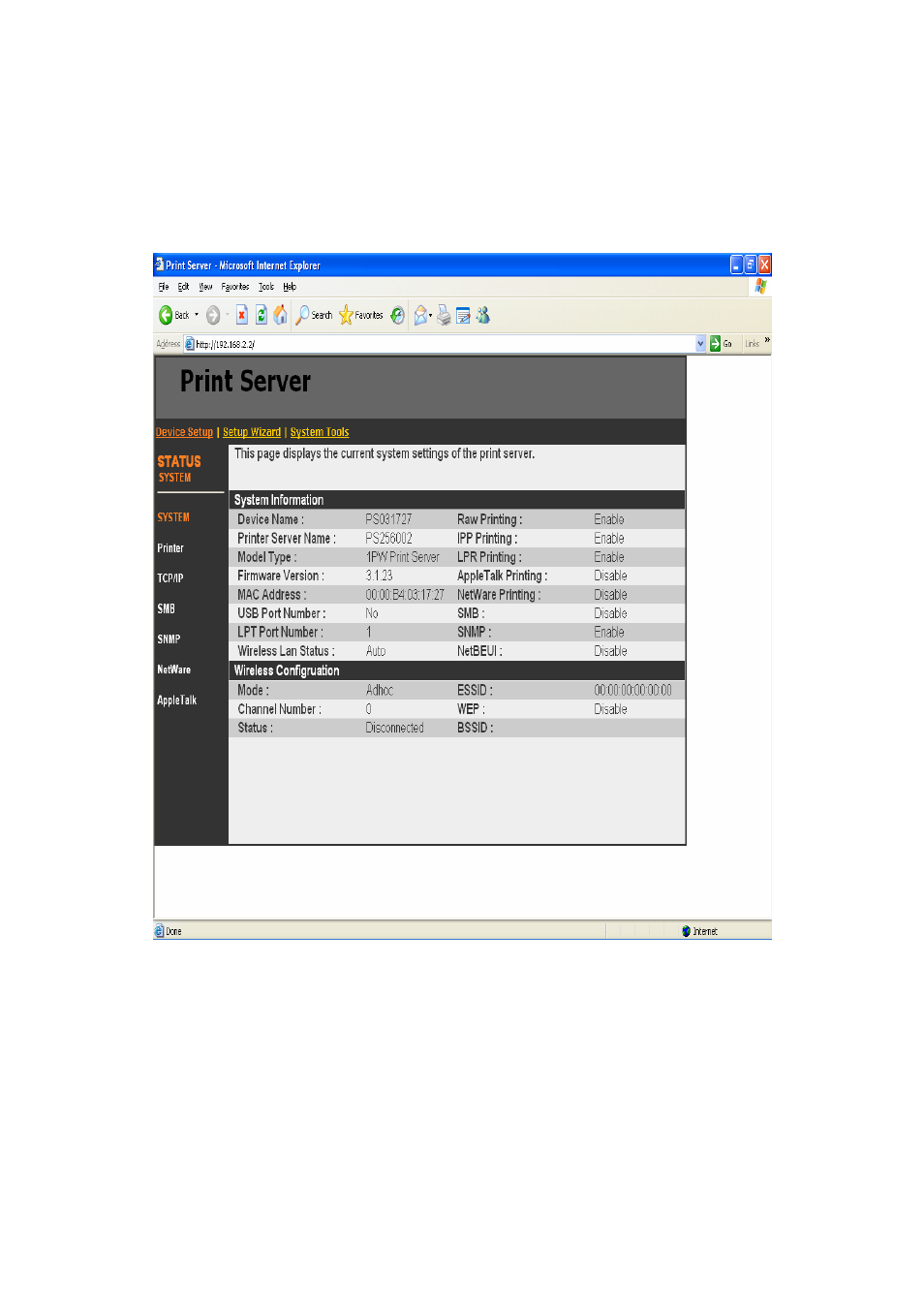This screenshot has width=924, height=1308.
Task: Open the Forward history dropdown arrow
Action: pyautogui.click(x=228, y=315)
